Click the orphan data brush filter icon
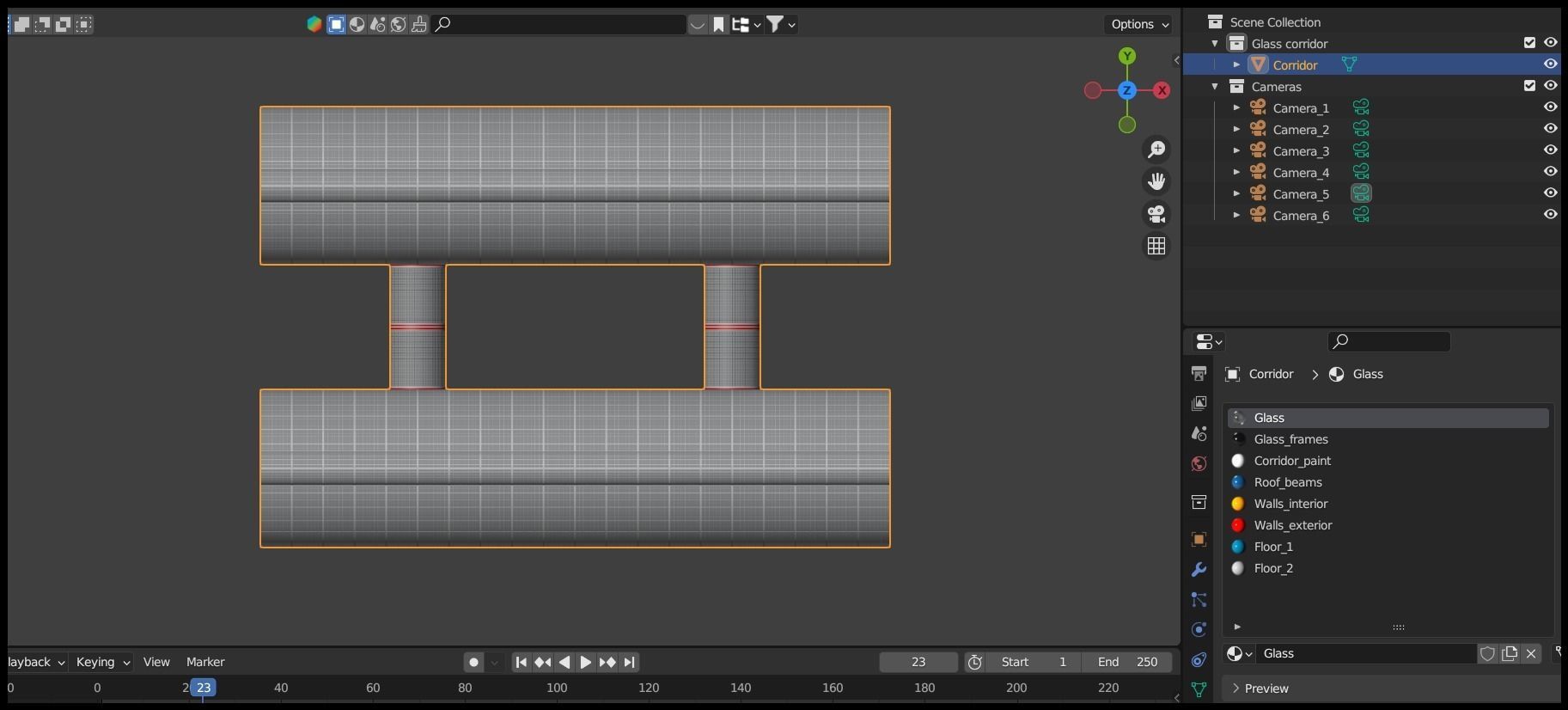This screenshot has width=1568, height=710. point(419,24)
